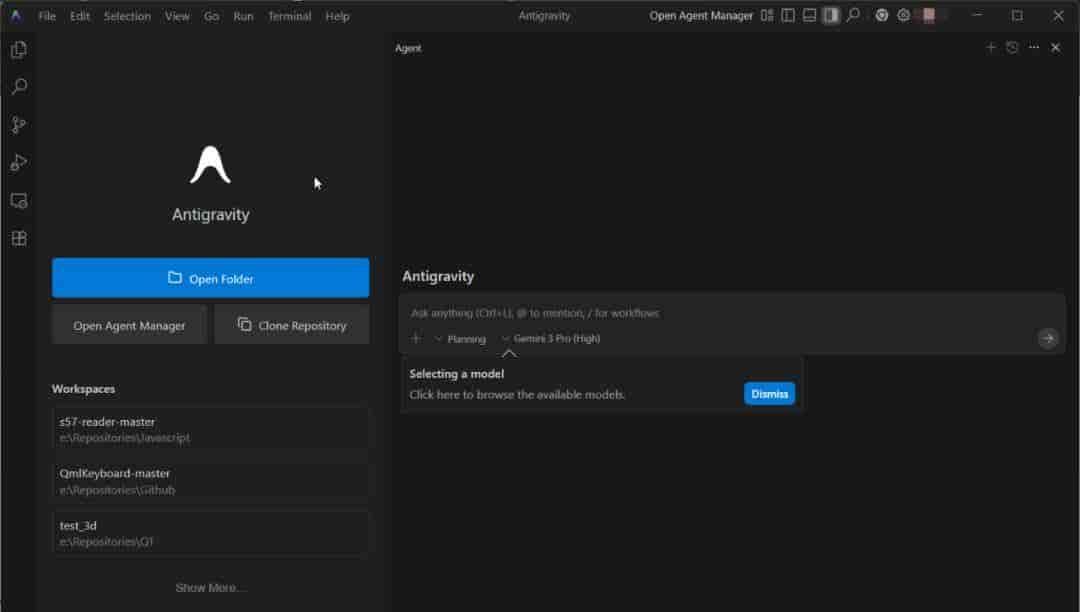Click Open Agent Manager in the title bar
The height and width of the screenshot is (612, 1080).
click(700, 16)
